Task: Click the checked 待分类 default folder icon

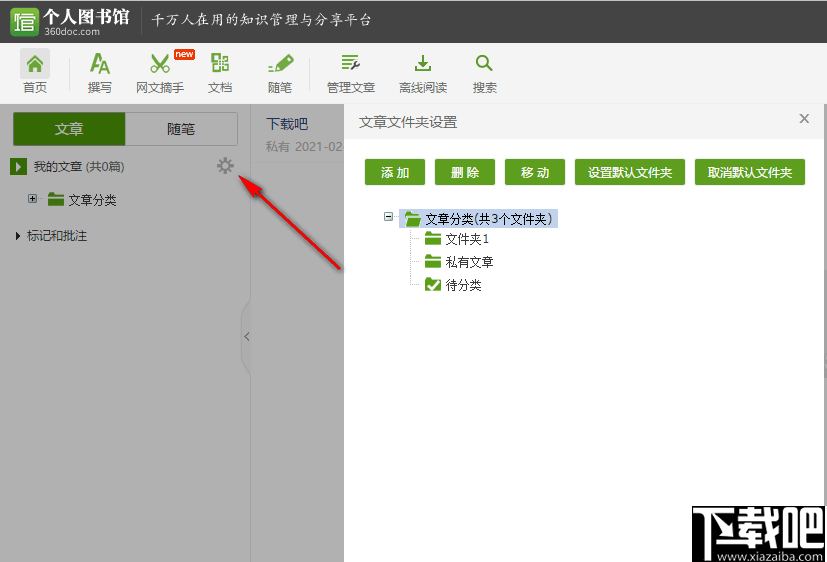Action: [x=432, y=285]
